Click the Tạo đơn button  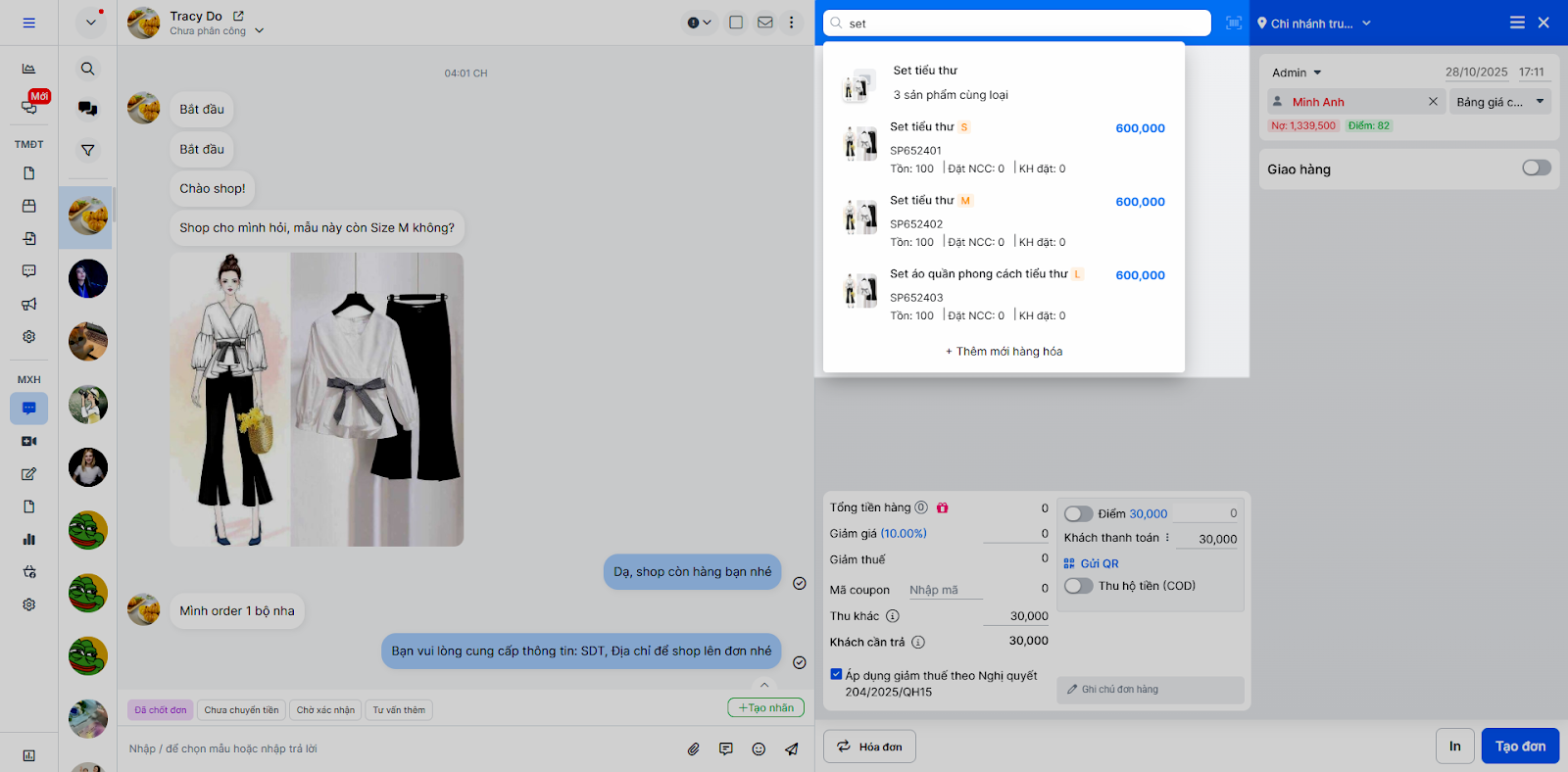[1520, 747]
